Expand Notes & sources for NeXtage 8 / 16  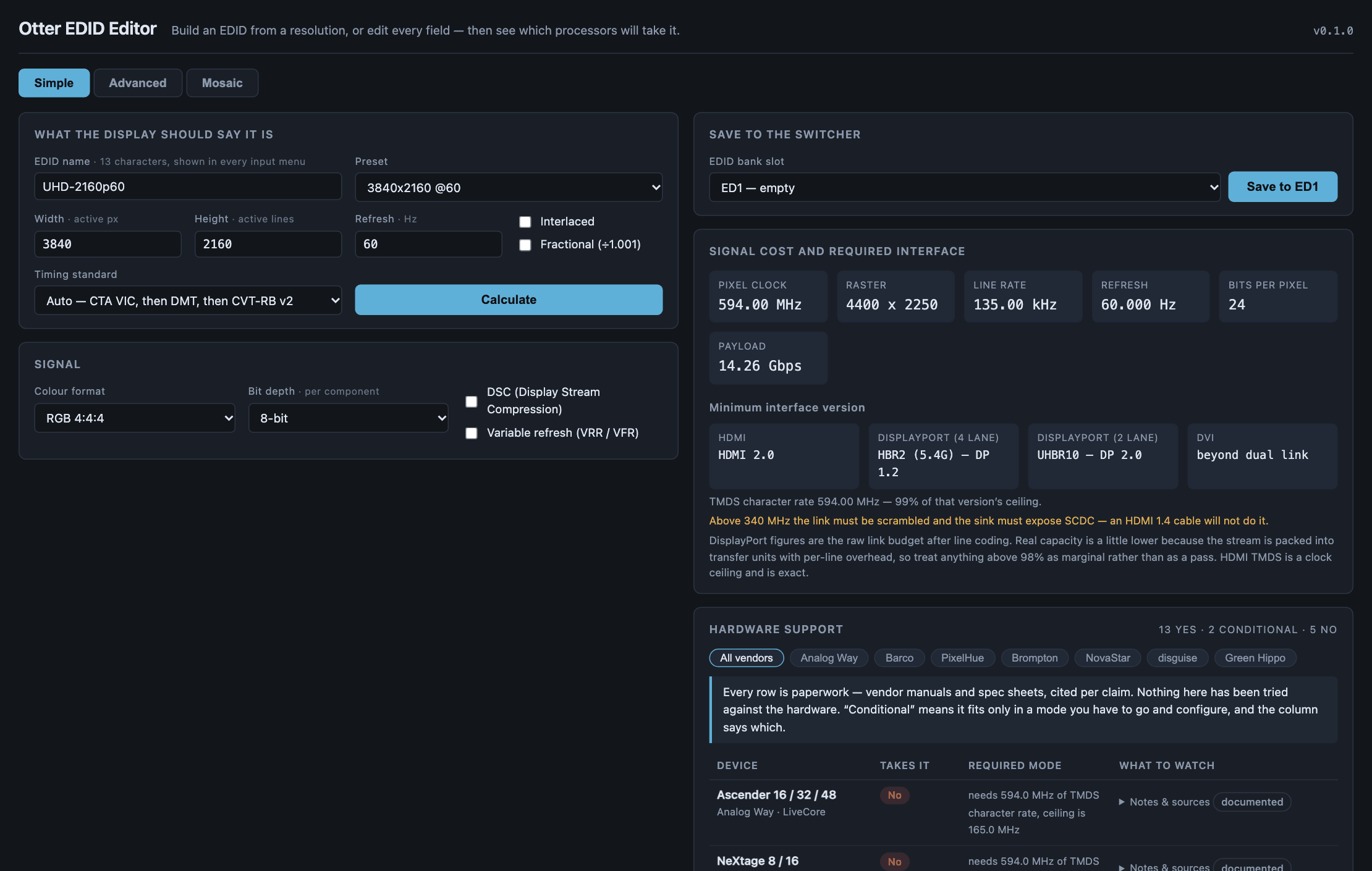coord(1164,866)
